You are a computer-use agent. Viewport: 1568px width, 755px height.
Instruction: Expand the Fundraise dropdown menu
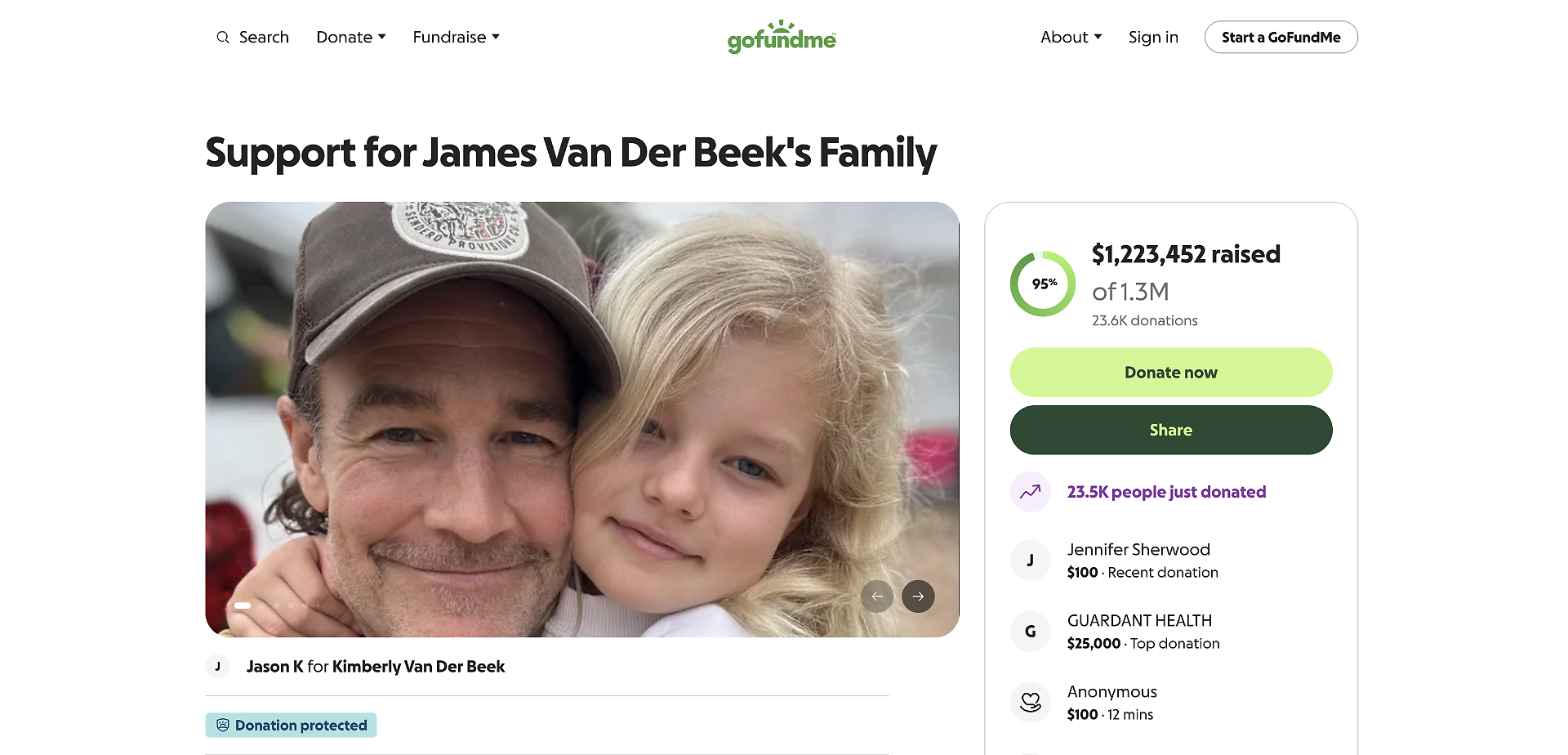click(x=456, y=38)
